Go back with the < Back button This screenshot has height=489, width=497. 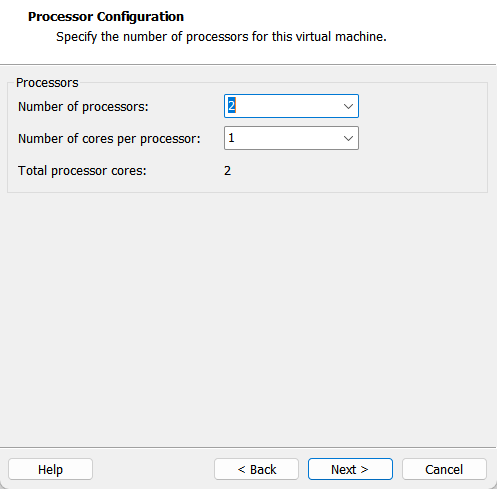point(256,469)
